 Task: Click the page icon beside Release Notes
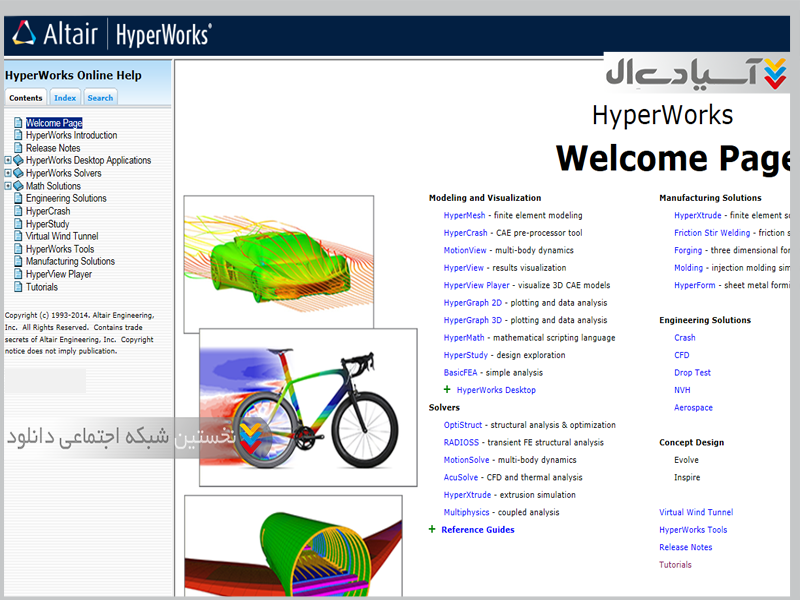click(x=18, y=148)
